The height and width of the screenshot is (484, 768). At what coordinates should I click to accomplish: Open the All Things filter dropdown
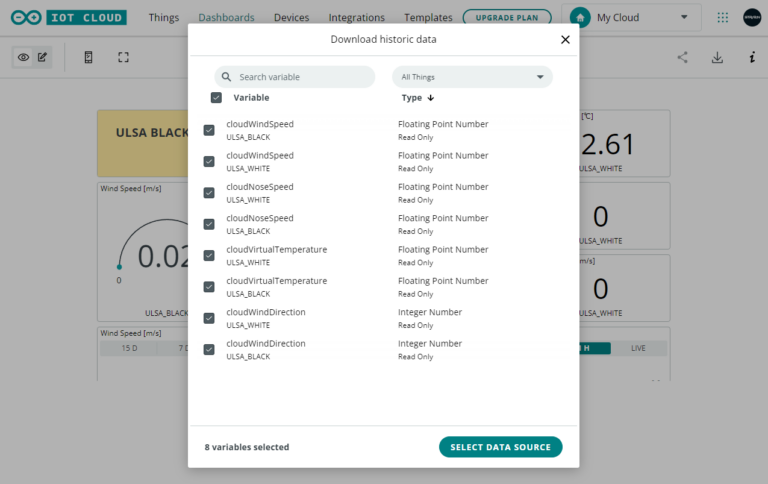pyautogui.click(x=472, y=77)
